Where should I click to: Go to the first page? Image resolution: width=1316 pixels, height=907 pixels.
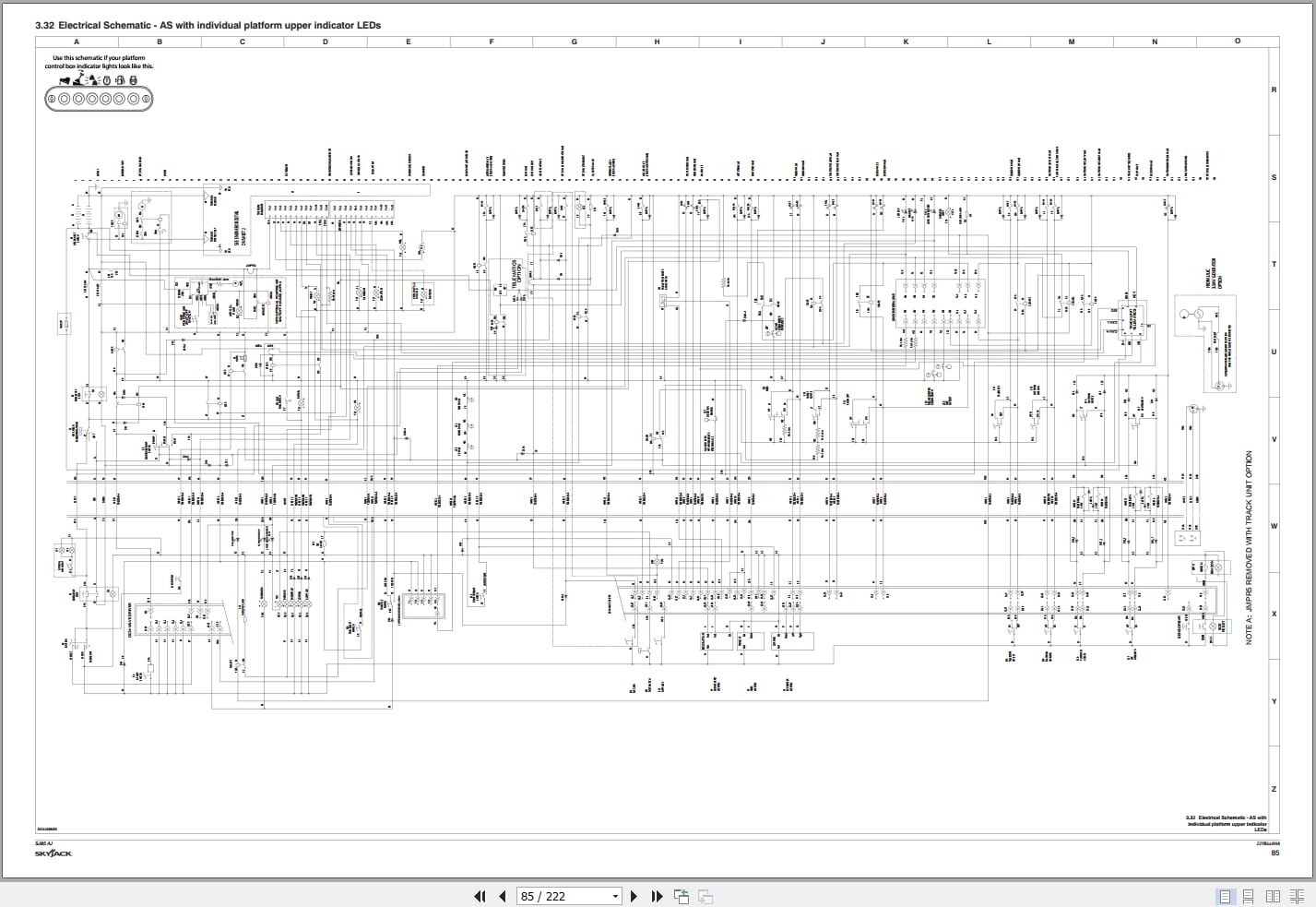point(480,896)
